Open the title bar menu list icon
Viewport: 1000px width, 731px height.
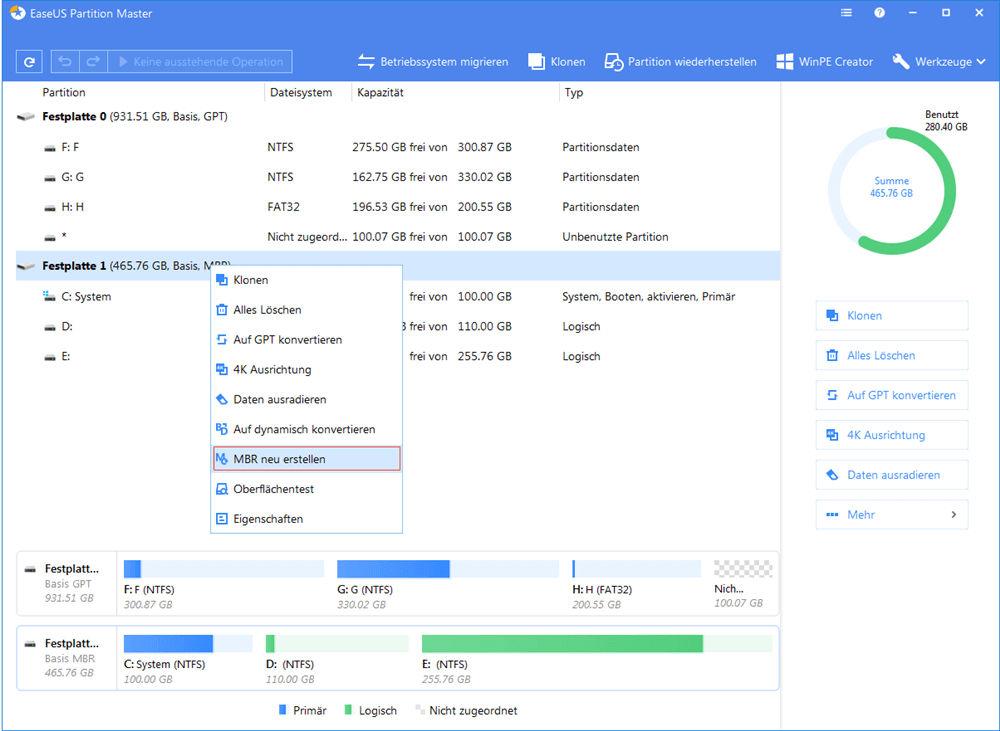tap(846, 13)
